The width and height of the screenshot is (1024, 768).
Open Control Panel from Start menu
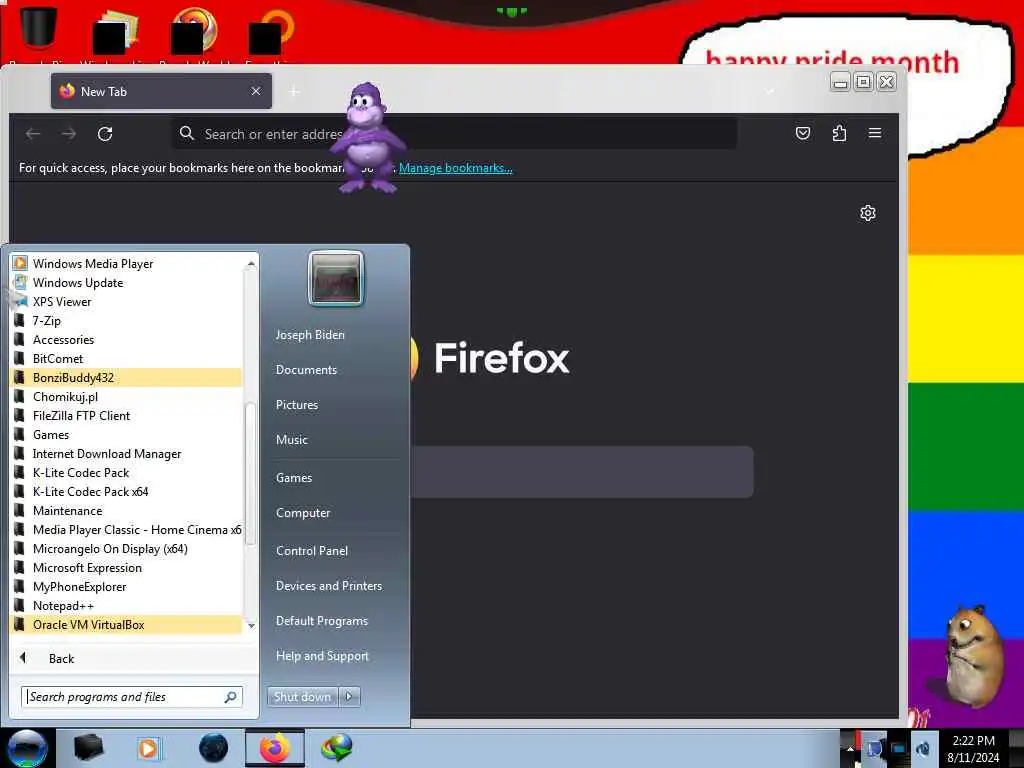(312, 551)
